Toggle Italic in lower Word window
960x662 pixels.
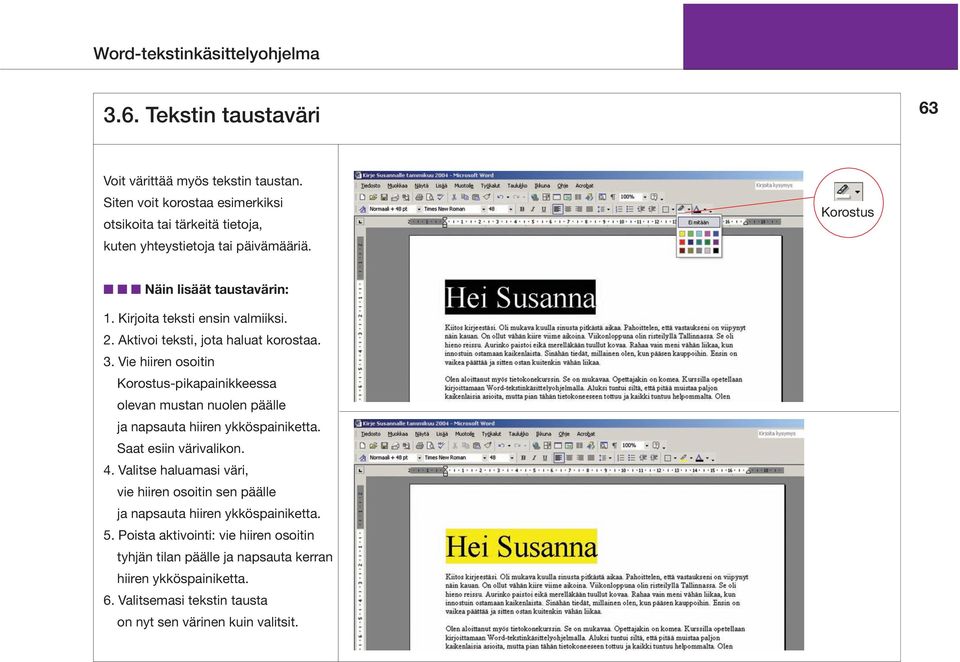click(x=534, y=457)
